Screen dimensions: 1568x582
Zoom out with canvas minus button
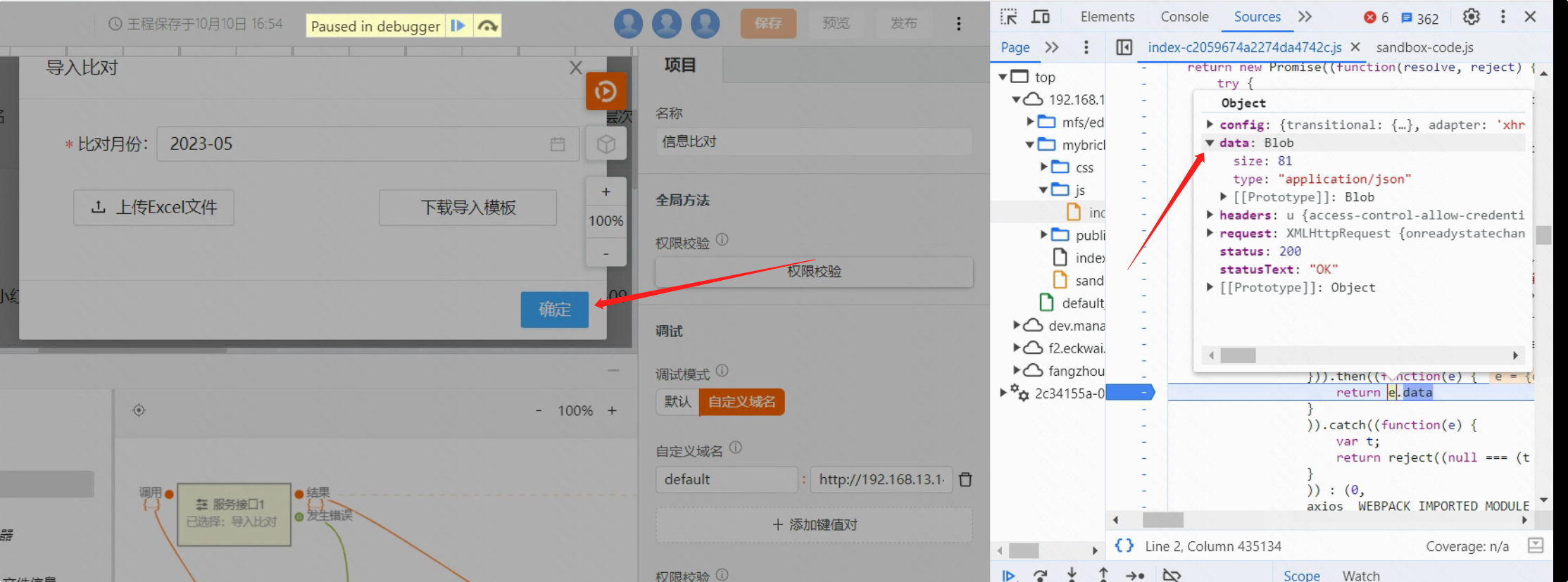(606, 253)
